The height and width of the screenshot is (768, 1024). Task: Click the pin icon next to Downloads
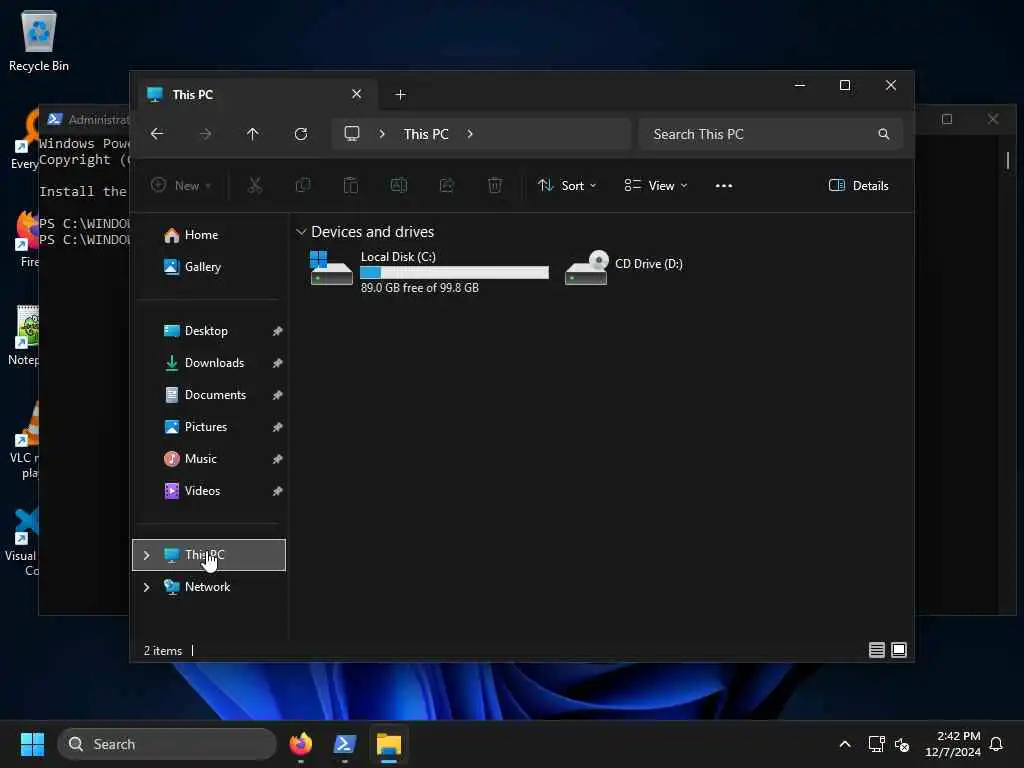coord(278,363)
